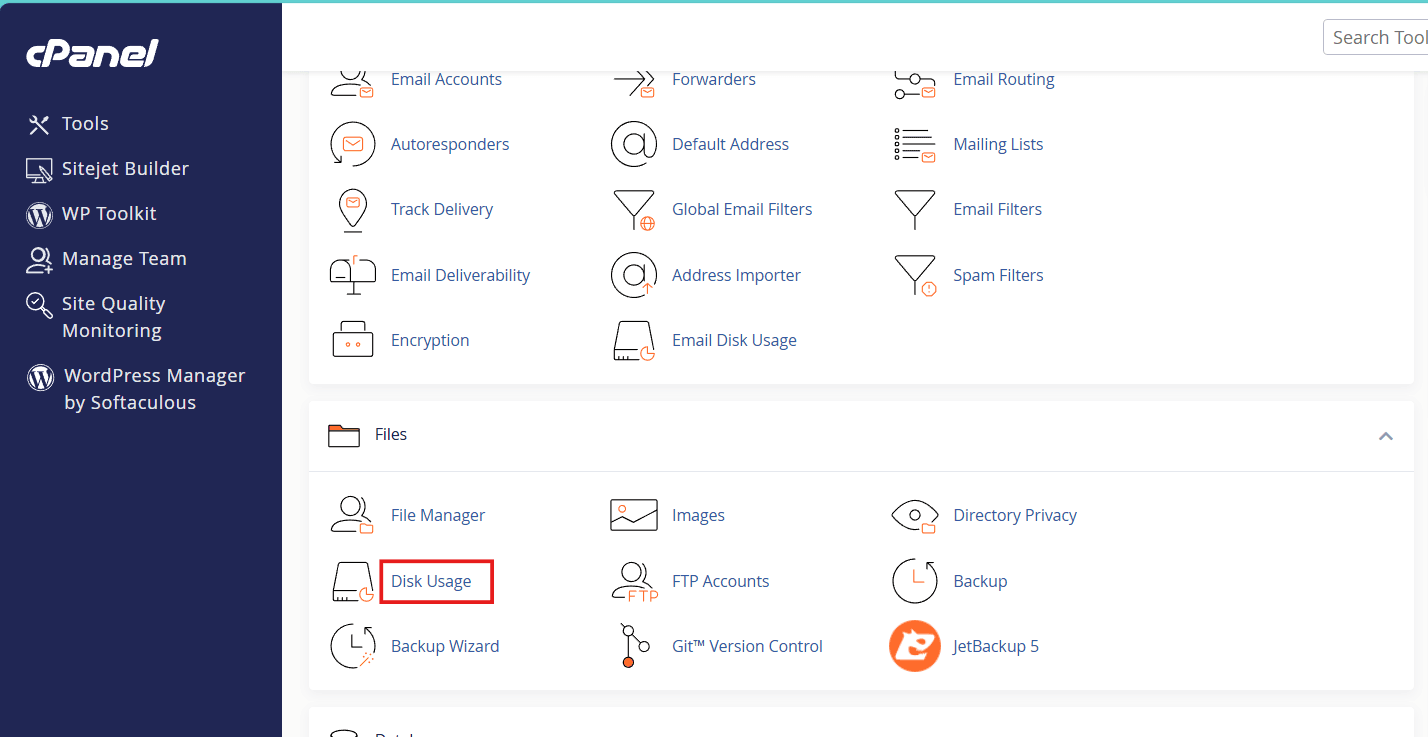The image size is (1428, 737).
Task: Click the cPanel logo
Action: (92, 55)
